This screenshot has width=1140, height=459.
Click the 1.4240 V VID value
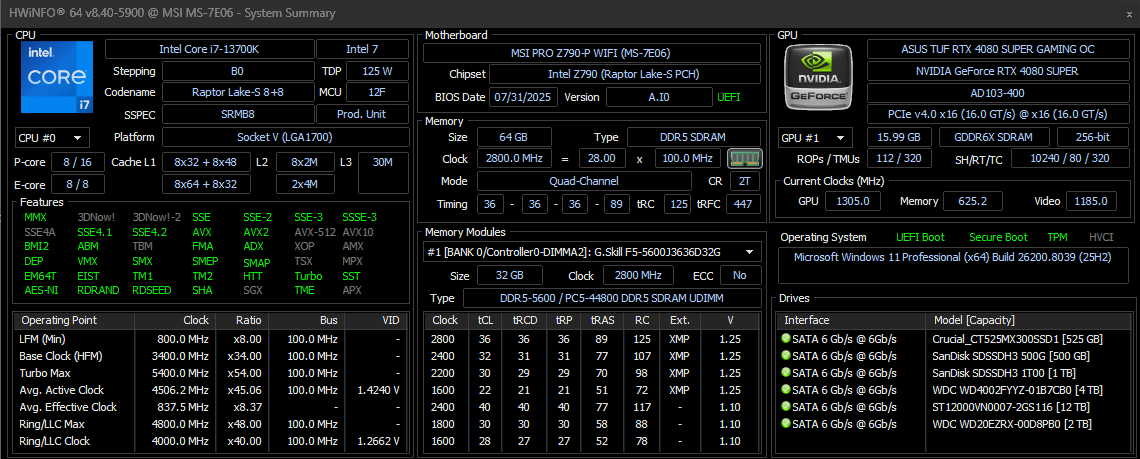[x=377, y=390]
